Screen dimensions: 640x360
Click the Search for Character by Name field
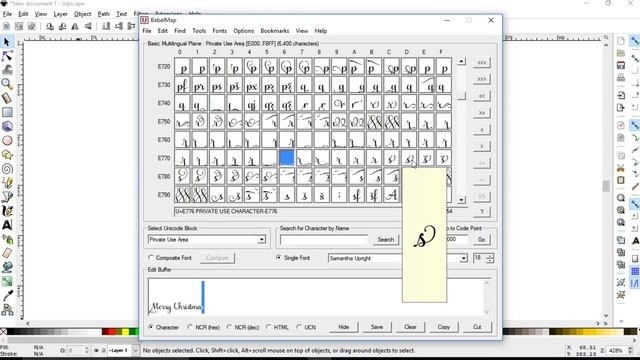[324, 240]
